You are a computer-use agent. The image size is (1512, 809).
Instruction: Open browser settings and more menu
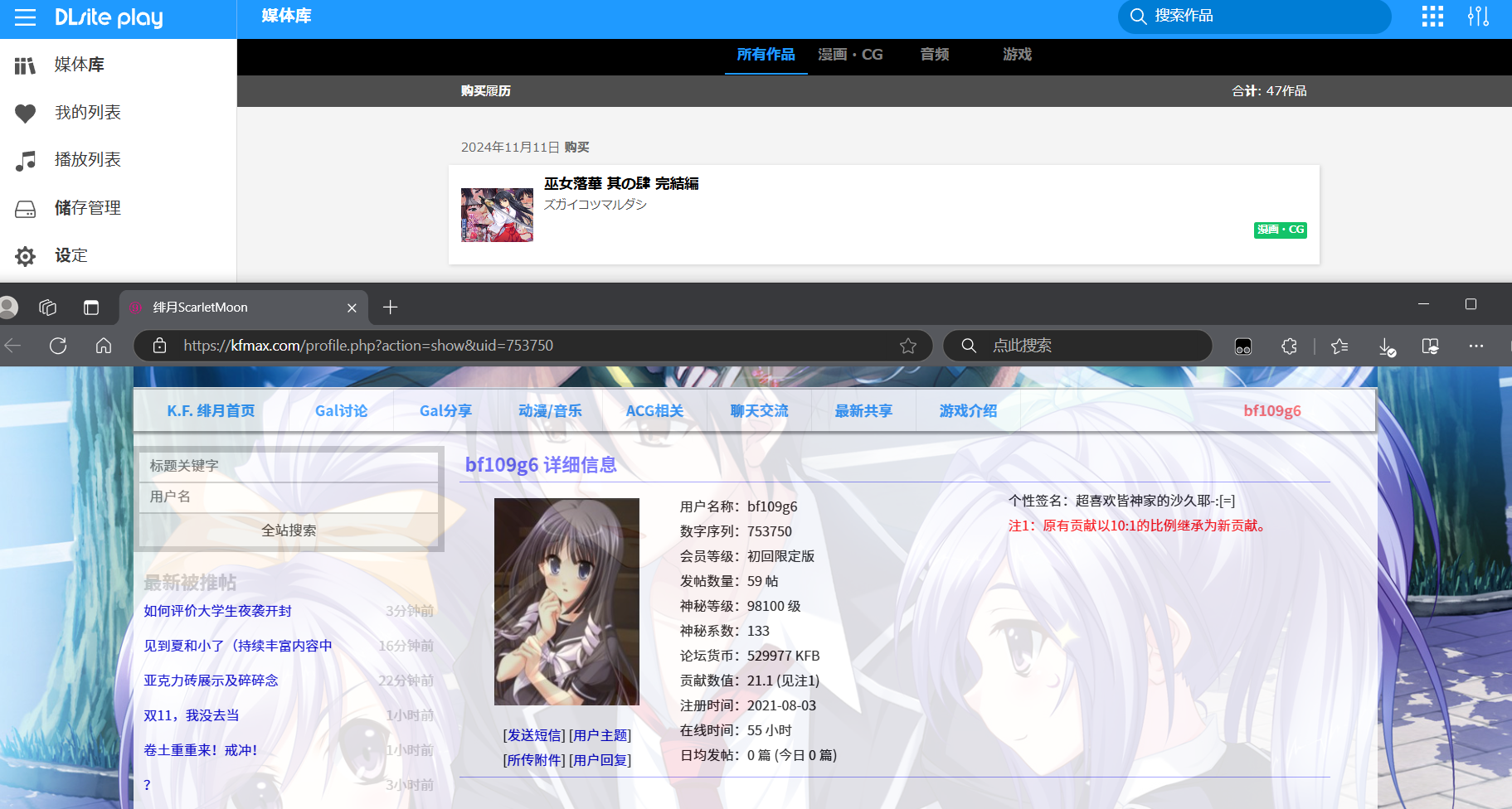click(x=1476, y=346)
